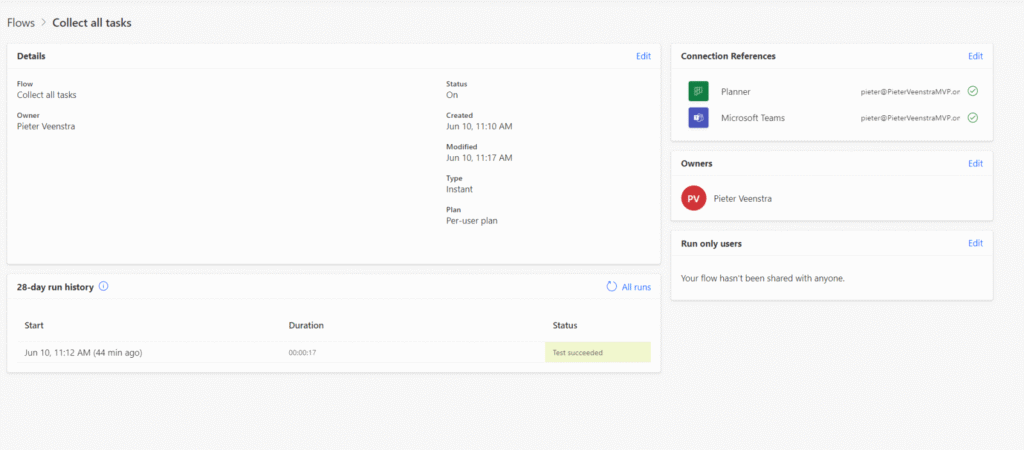Screen dimensions: 1024x450
Task: Click the Planner connection icon
Action: click(698, 91)
